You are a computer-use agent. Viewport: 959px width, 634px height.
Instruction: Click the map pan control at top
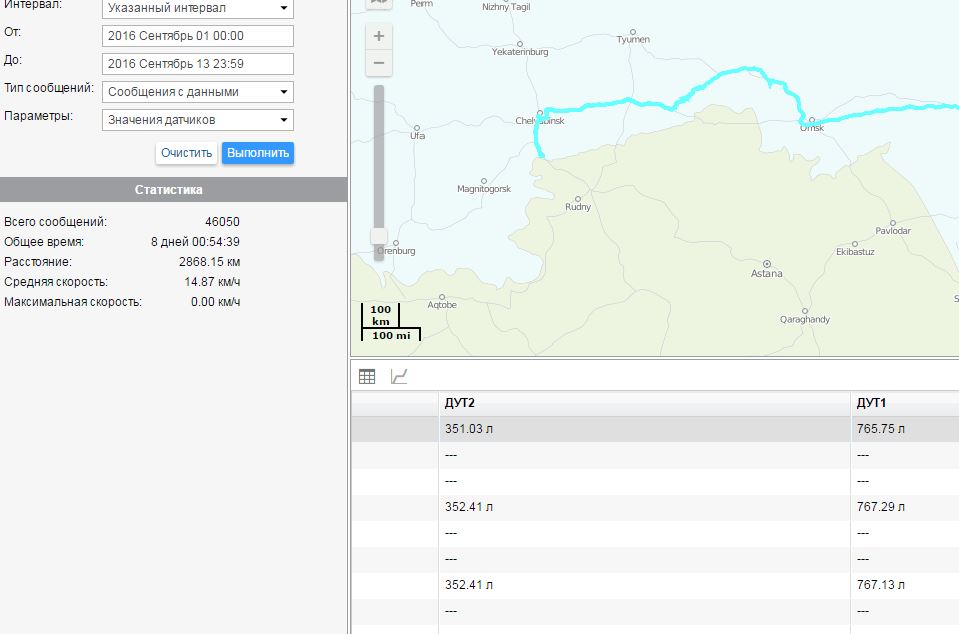coord(379,4)
